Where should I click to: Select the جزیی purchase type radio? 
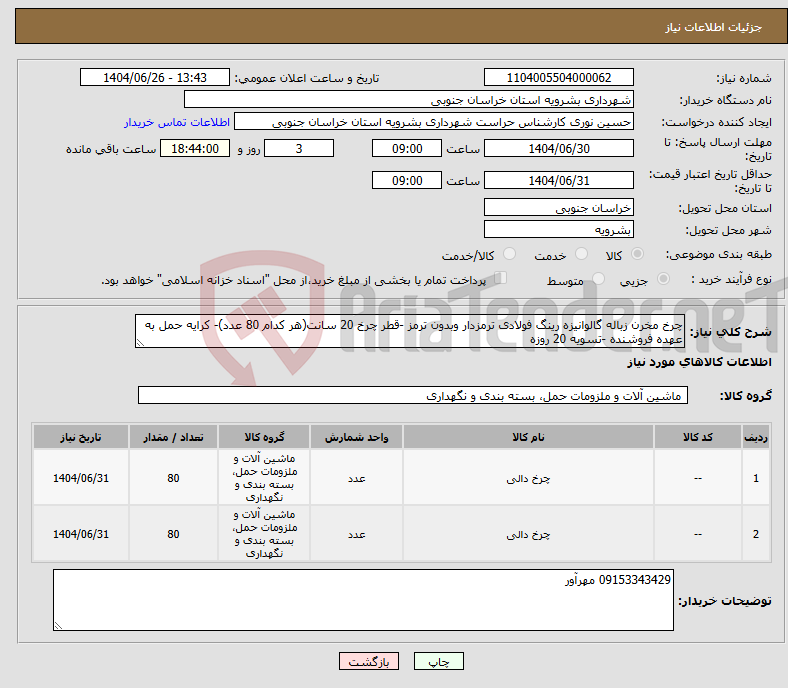[663, 278]
